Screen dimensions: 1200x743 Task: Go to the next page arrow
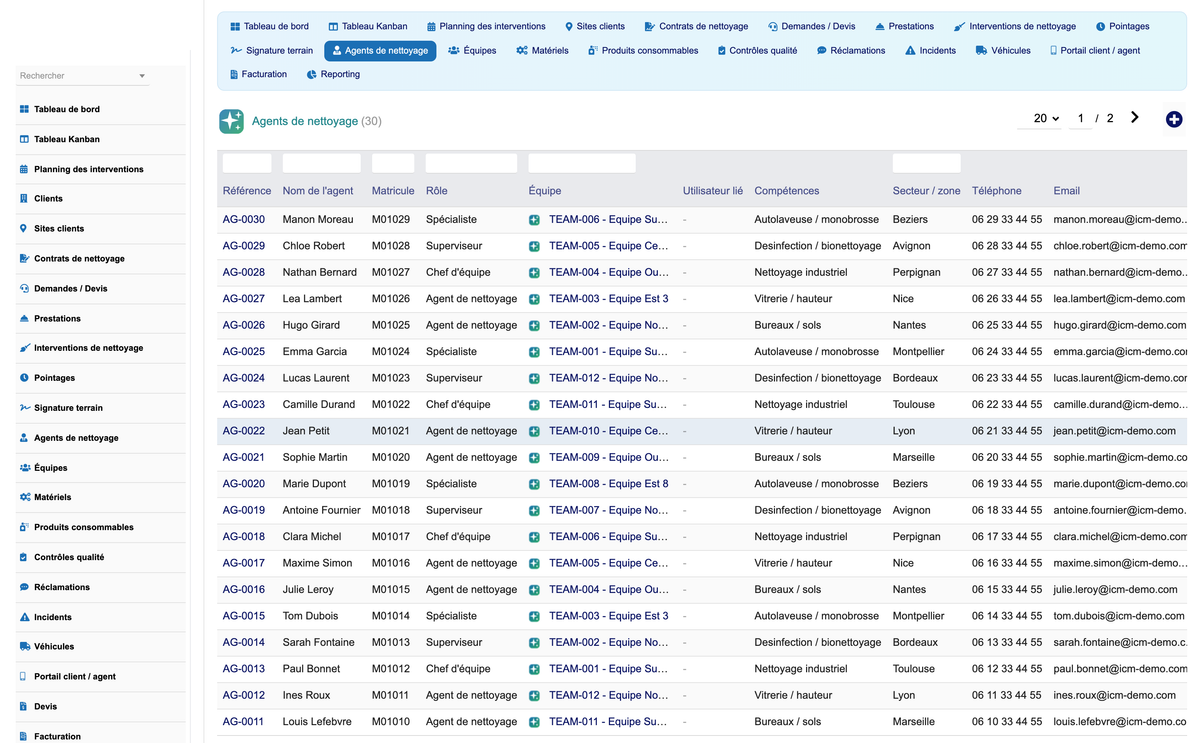1134,118
